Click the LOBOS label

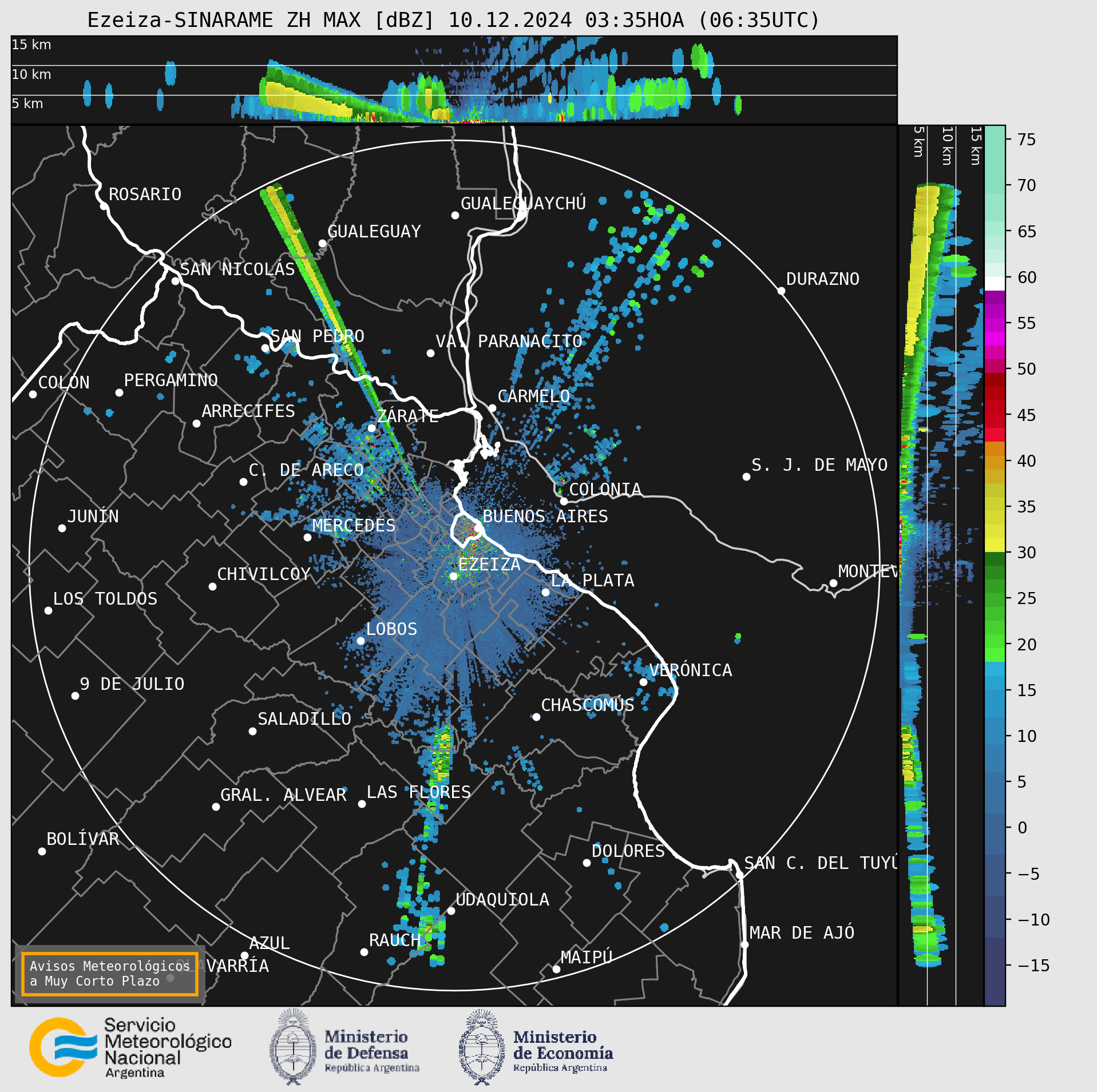pyautogui.click(x=391, y=629)
